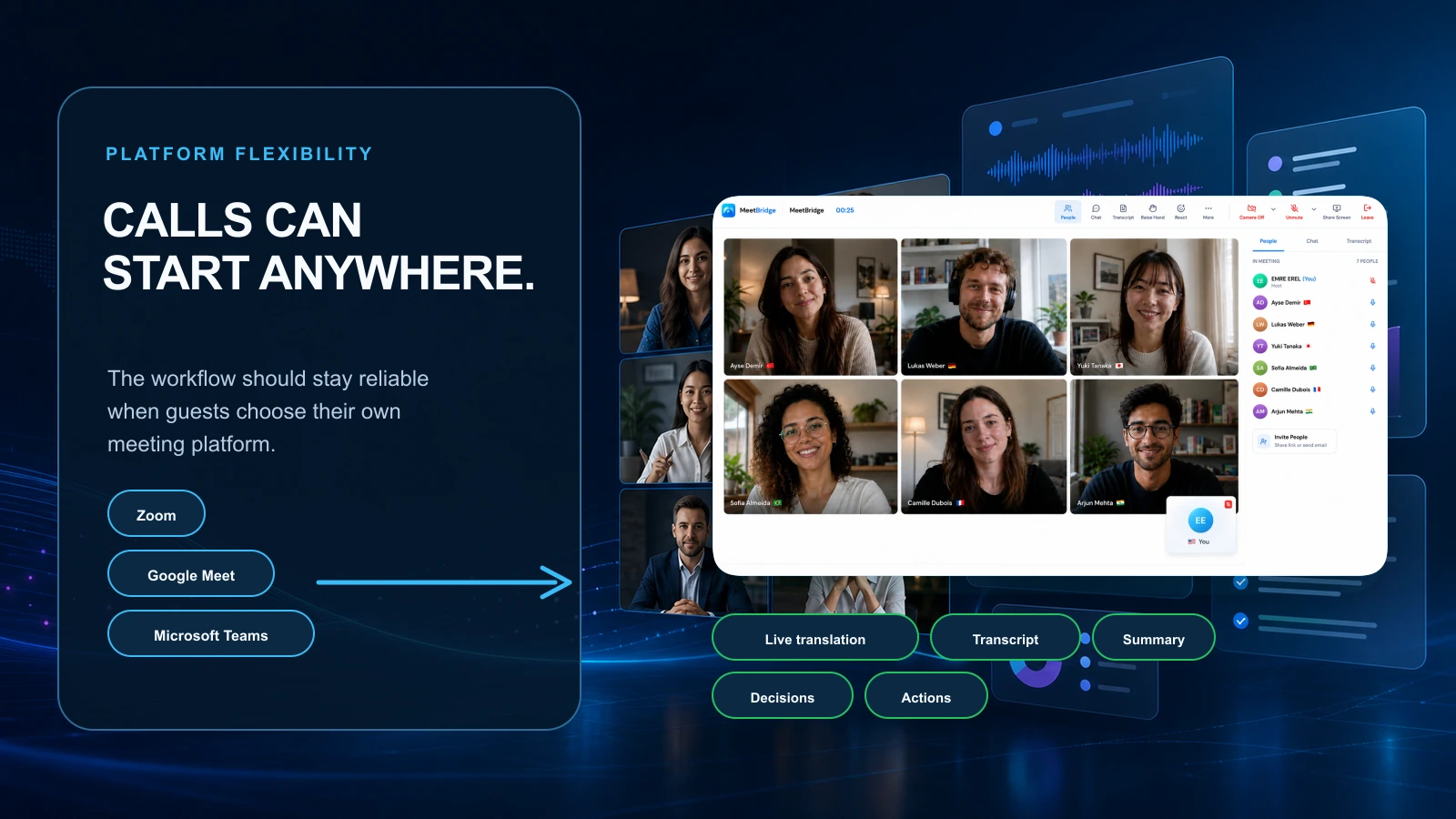Click the LW avatar for Lukas Weber

[1260, 324]
